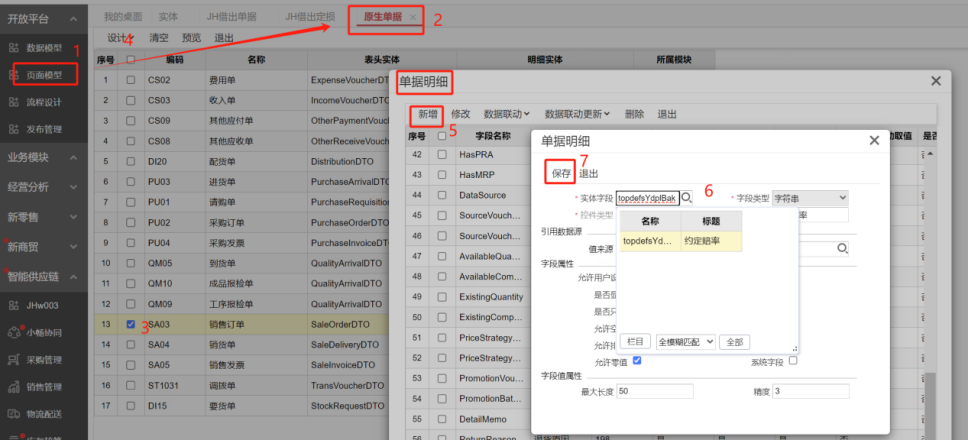
Task: Open 销售管理 via its chart icon
Action: (x=14, y=387)
